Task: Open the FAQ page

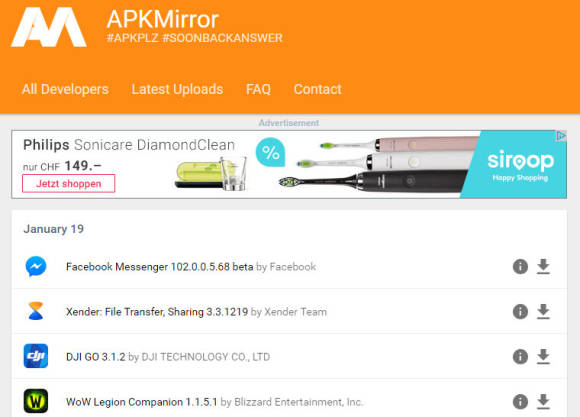Action: pyautogui.click(x=258, y=89)
